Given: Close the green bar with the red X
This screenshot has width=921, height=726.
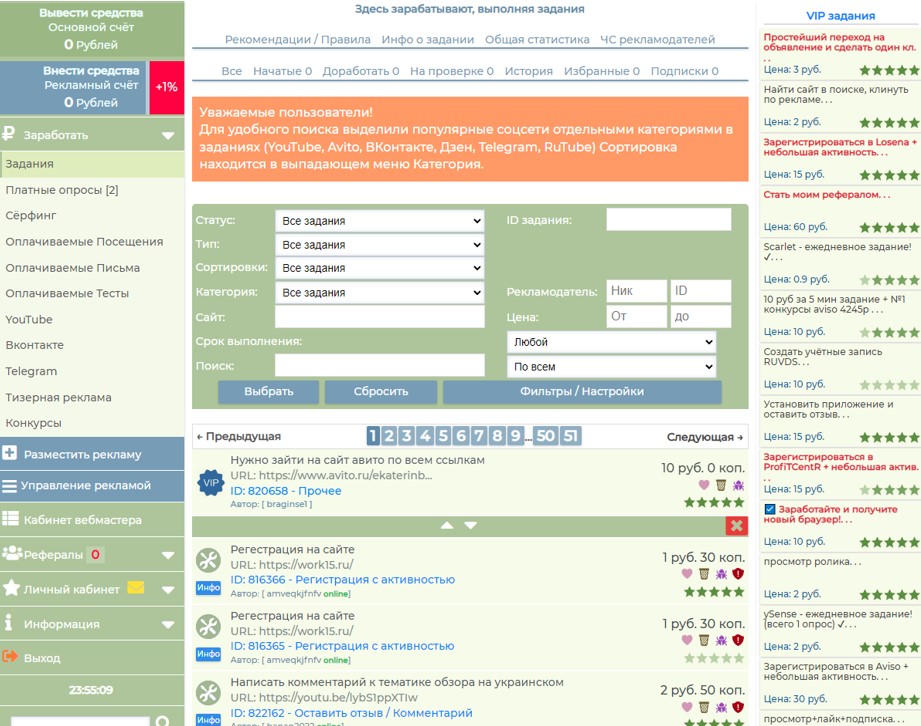Looking at the screenshot, I should (737, 526).
